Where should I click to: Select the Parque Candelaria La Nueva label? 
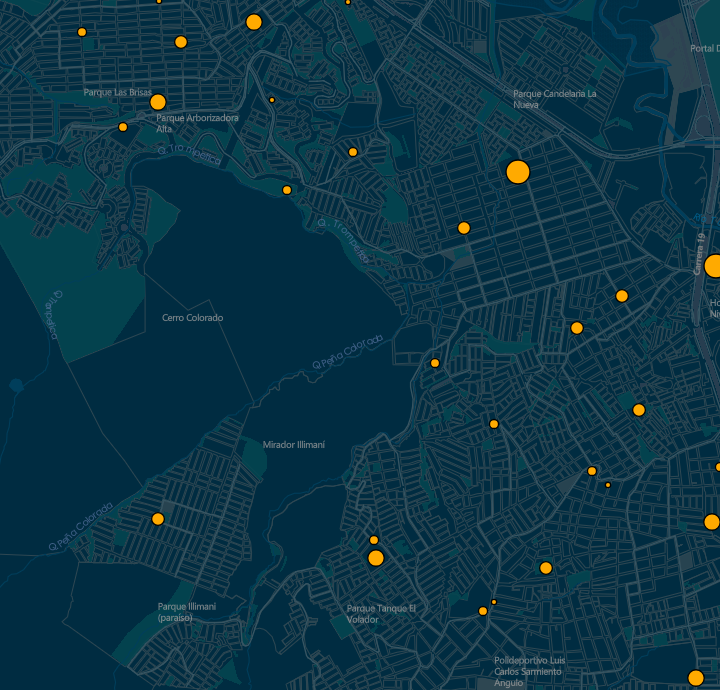click(554, 98)
